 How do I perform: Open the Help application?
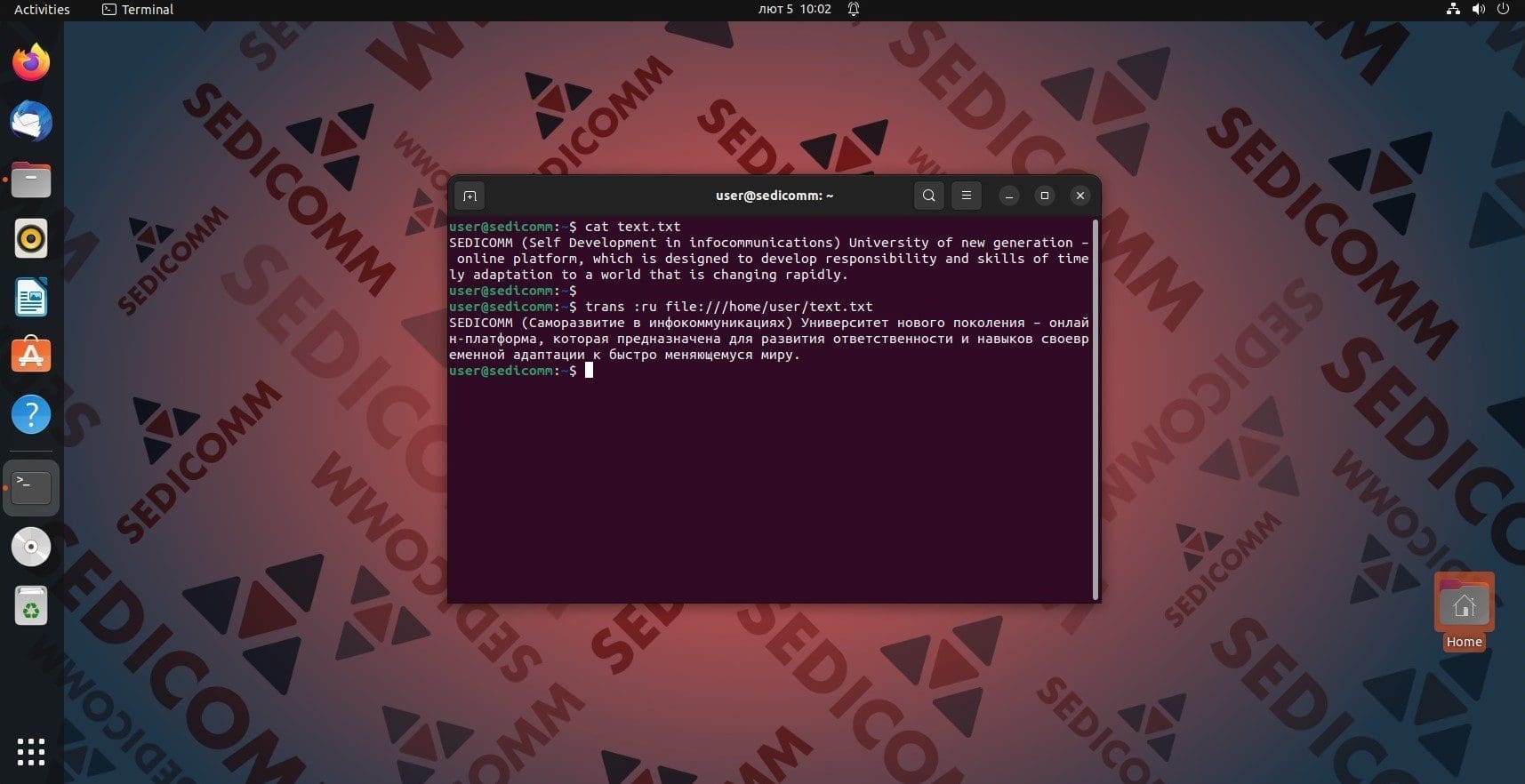(31, 414)
